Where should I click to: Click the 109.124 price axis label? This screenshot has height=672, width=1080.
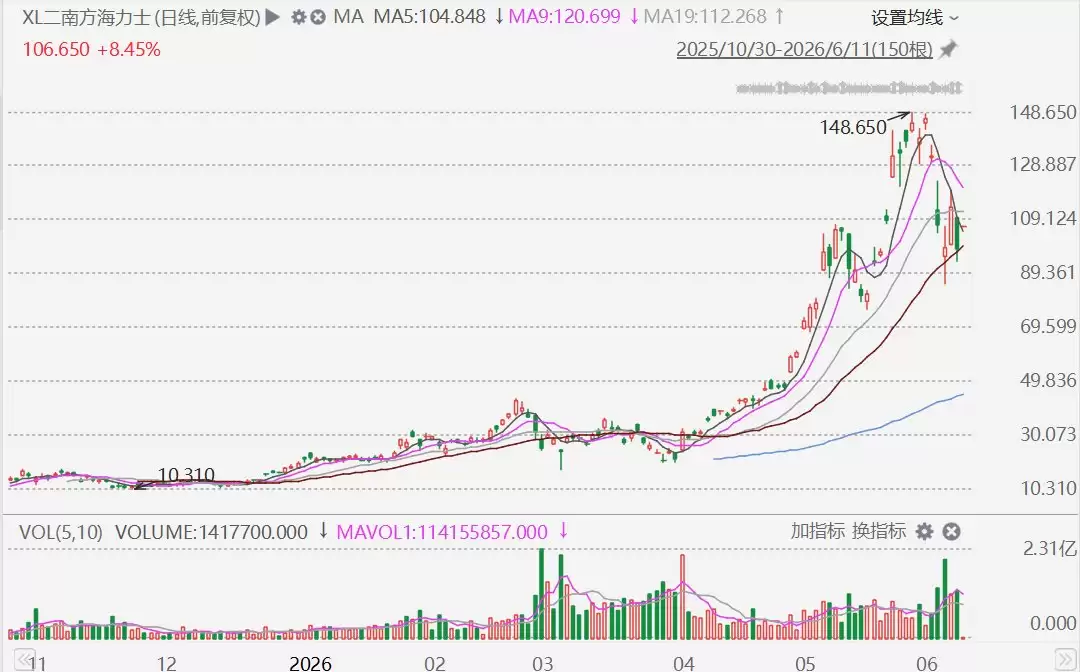[1043, 218]
